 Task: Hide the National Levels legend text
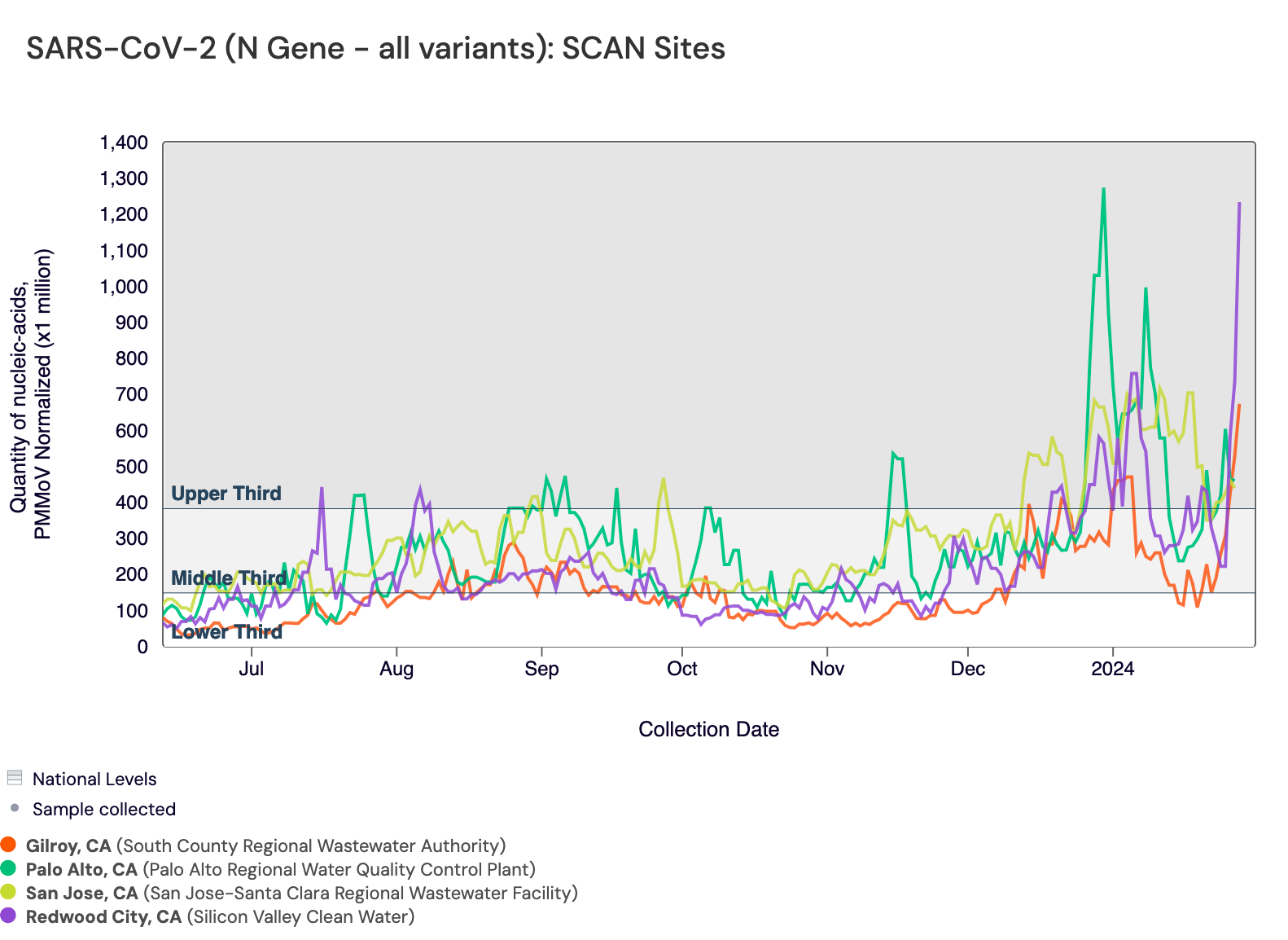coord(94,779)
